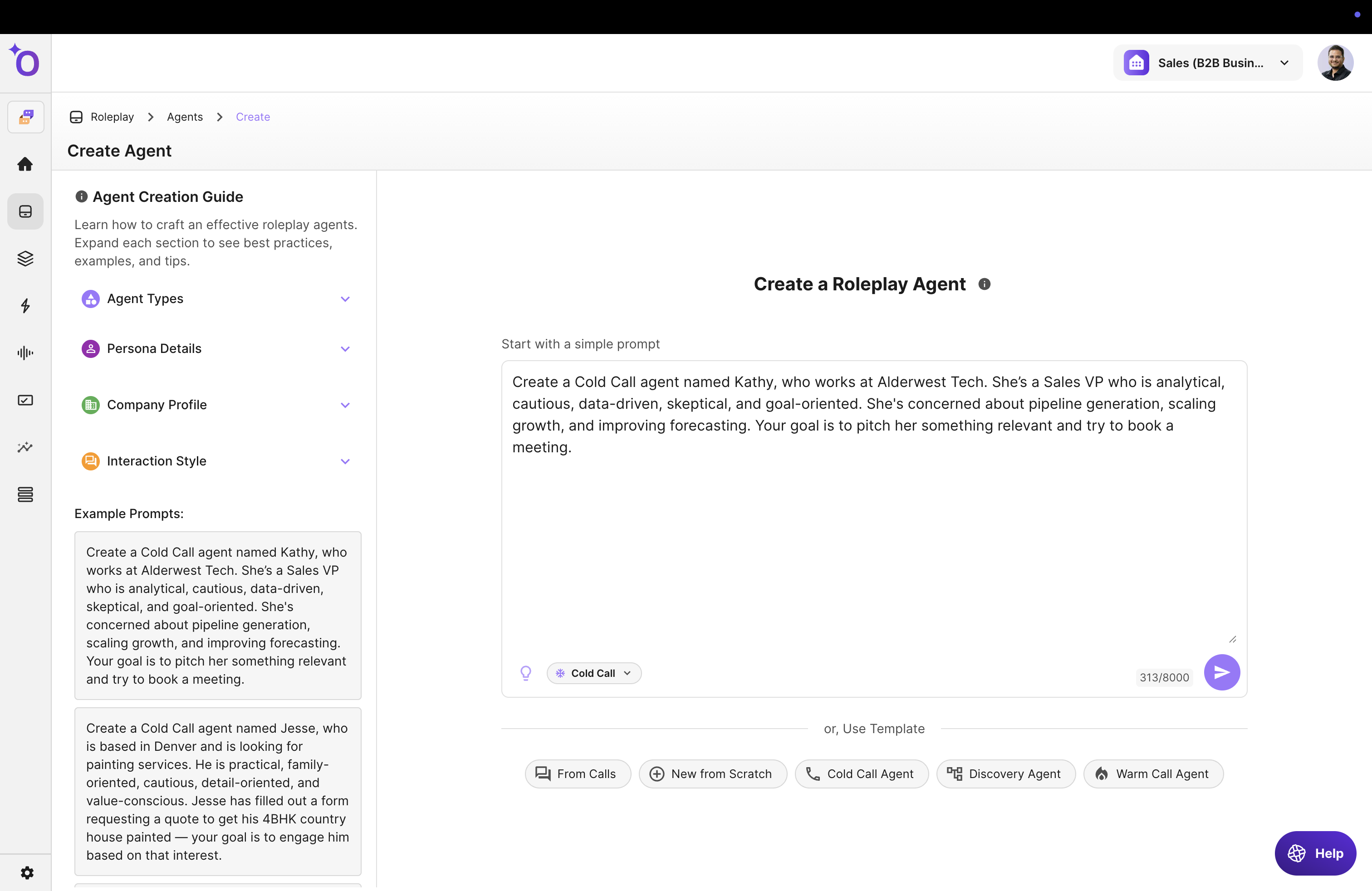Open the Cold Call type dropdown
1372x891 pixels.
[594, 673]
